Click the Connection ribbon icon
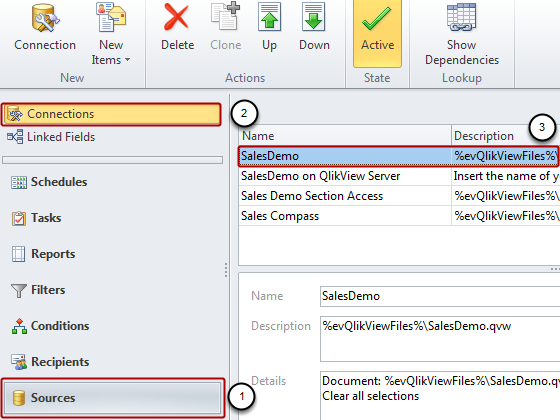This screenshot has height=420, width=560. tap(45, 19)
